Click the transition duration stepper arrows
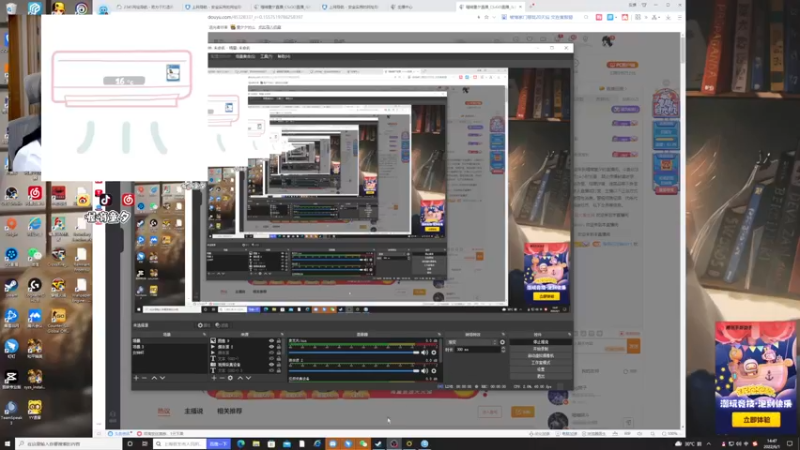800x450 pixels. 503,349
